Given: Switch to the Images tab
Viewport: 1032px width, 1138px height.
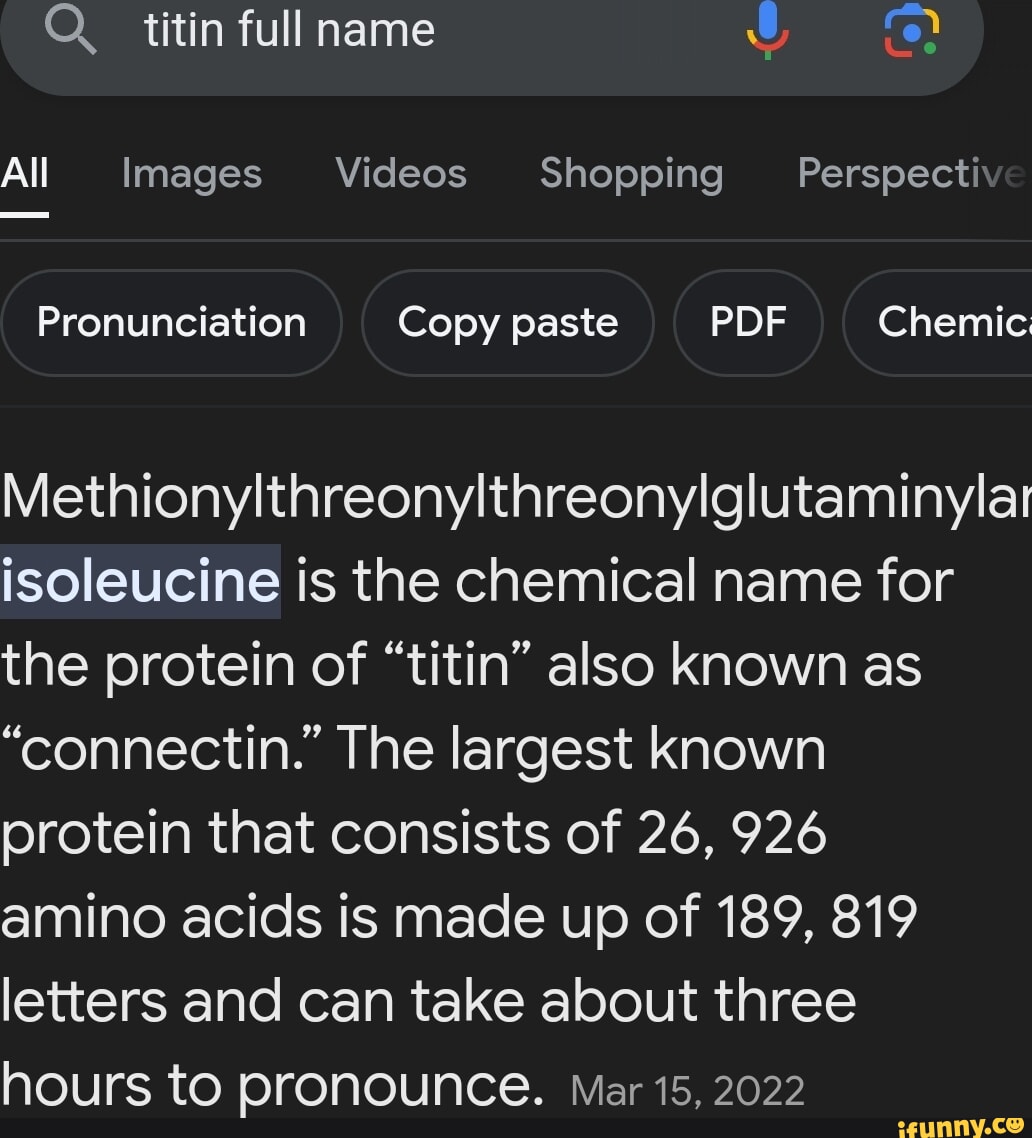Looking at the screenshot, I should [192, 174].
